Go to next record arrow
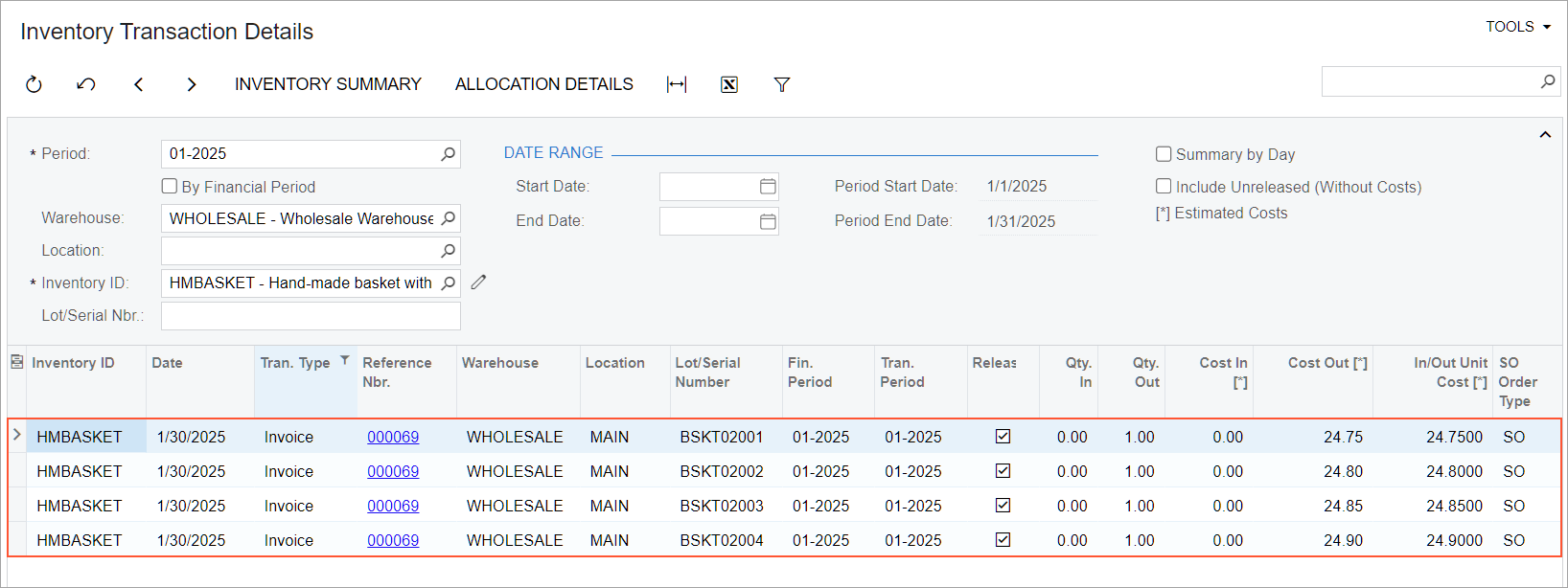Viewport: 1568px width, 588px height. point(192,84)
